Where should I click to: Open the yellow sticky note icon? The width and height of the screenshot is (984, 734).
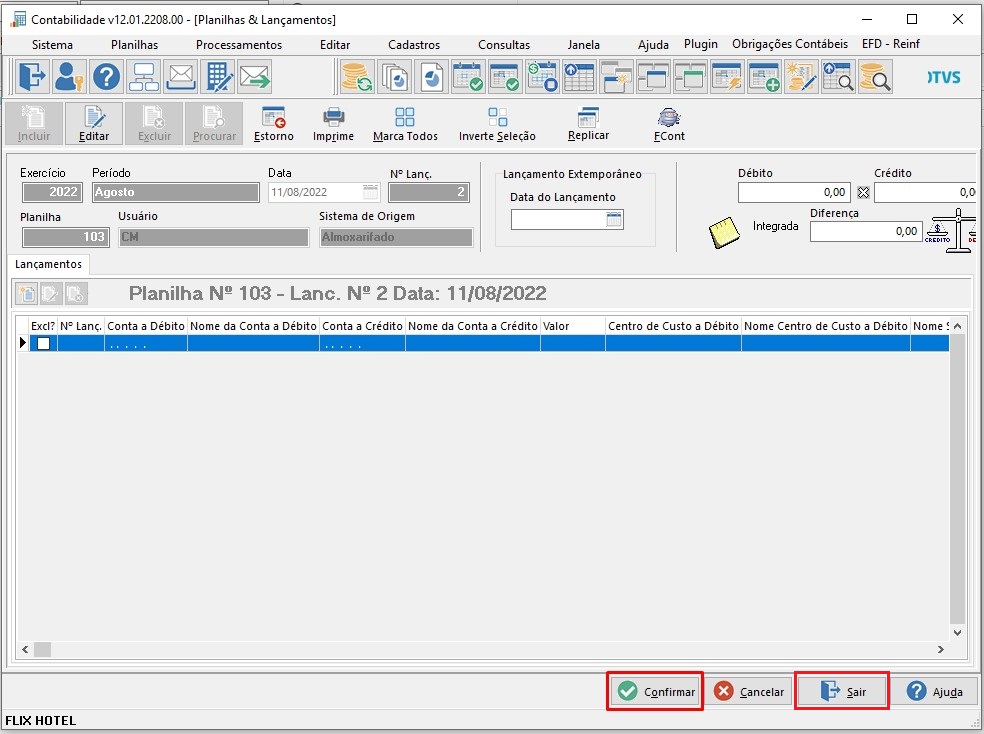[724, 232]
